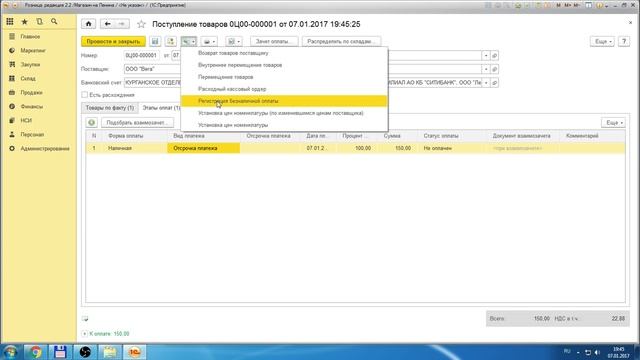Viewport: 640px width, 360px height.
Task: Open the Маркетинг section in the sidebar
Action: [x=33, y=51]
